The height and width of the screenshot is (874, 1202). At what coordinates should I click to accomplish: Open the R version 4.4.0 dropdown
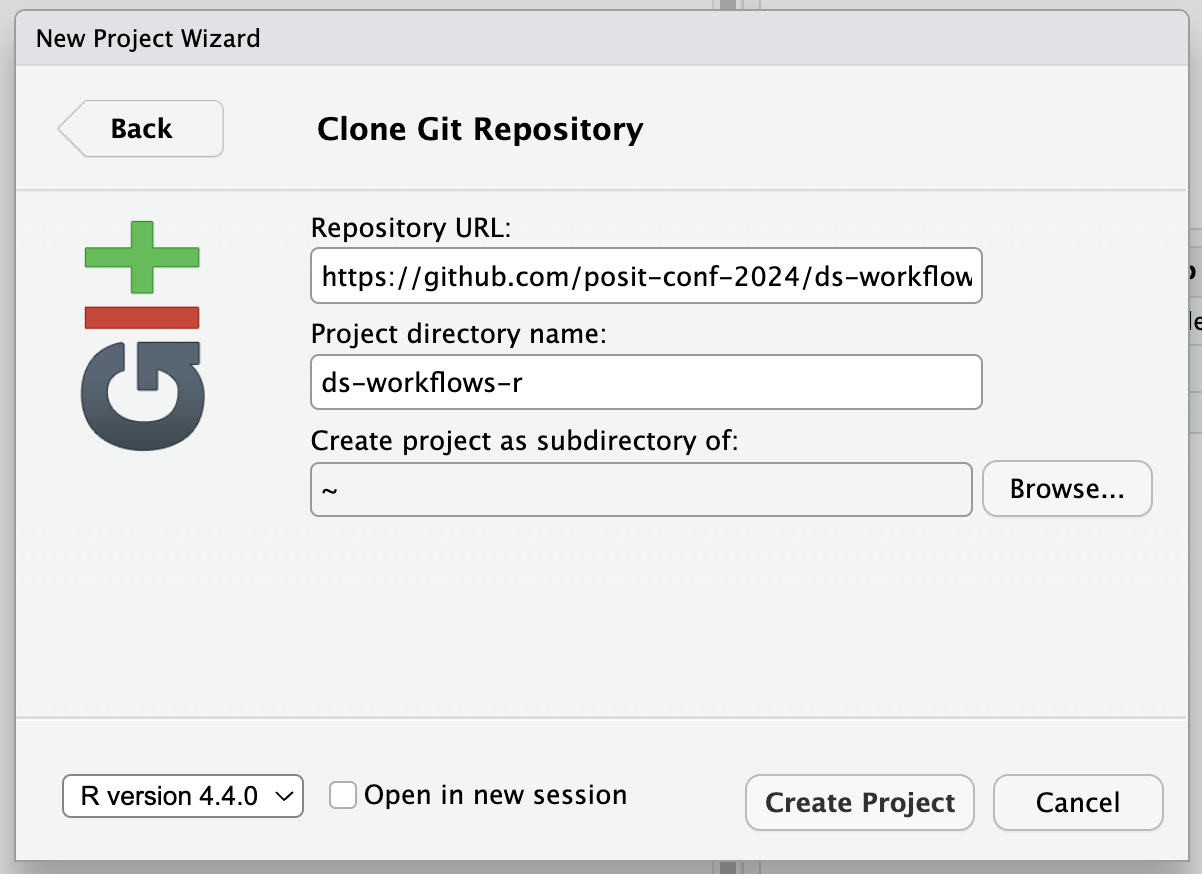(x=182, y=797)
